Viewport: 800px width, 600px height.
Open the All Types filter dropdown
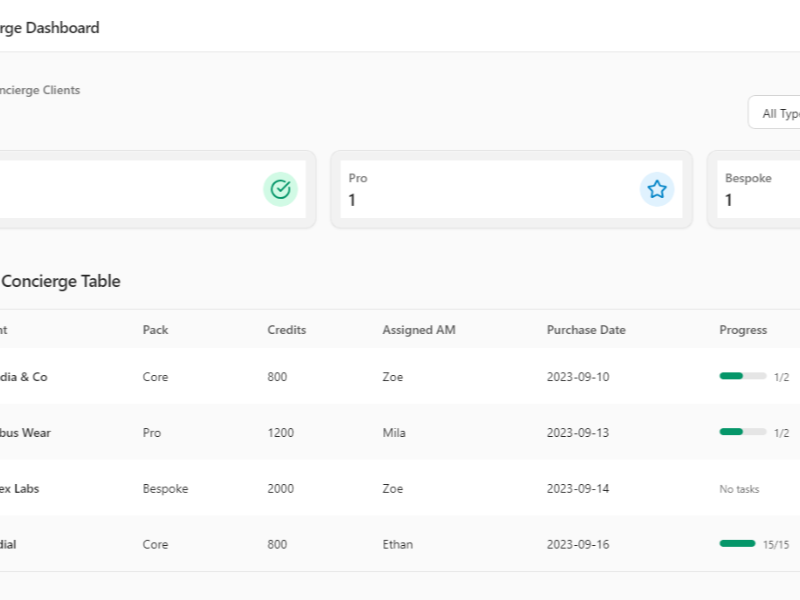pyautogui.click(x=774, y=112)
